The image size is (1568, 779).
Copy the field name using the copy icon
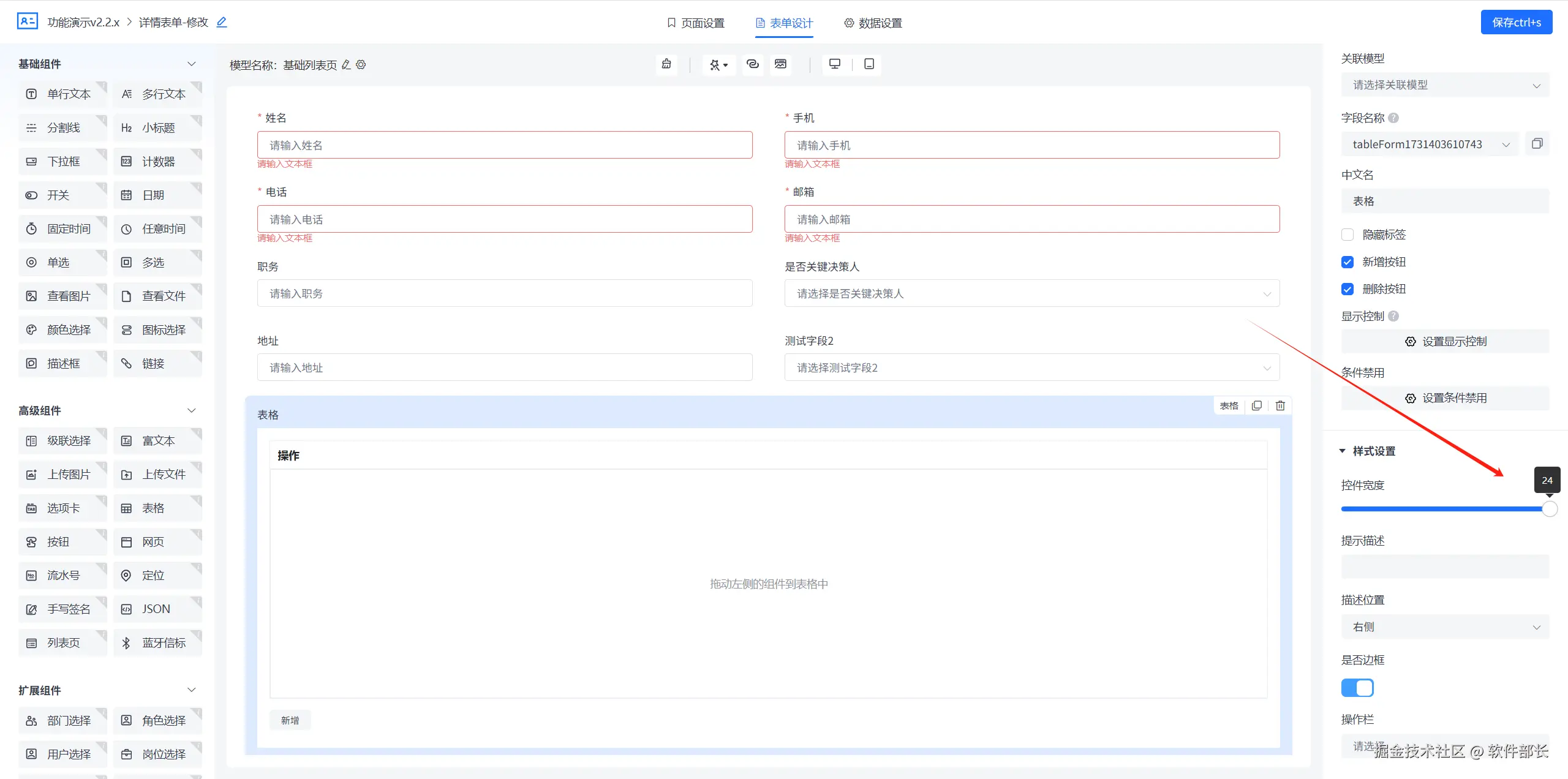[1537, 144]
